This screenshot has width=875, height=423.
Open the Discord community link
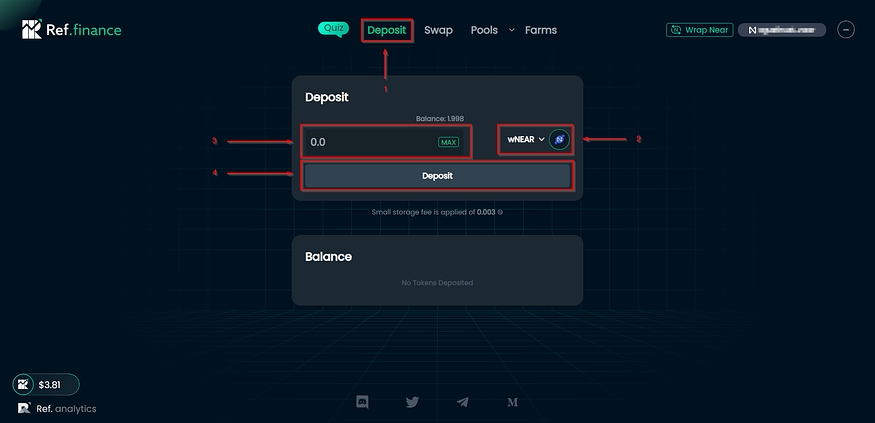(362, 402)
